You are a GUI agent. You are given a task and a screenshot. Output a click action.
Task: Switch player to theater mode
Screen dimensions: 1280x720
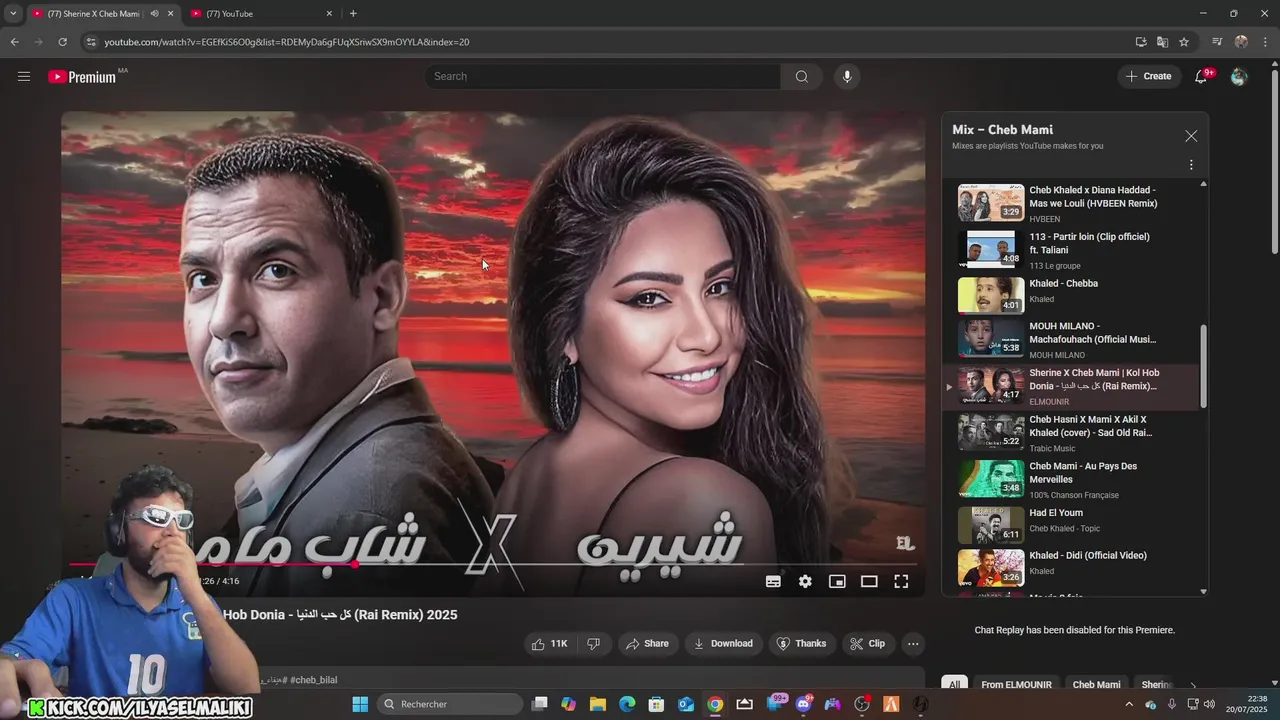pyautogui.click(x=869, y=581)
